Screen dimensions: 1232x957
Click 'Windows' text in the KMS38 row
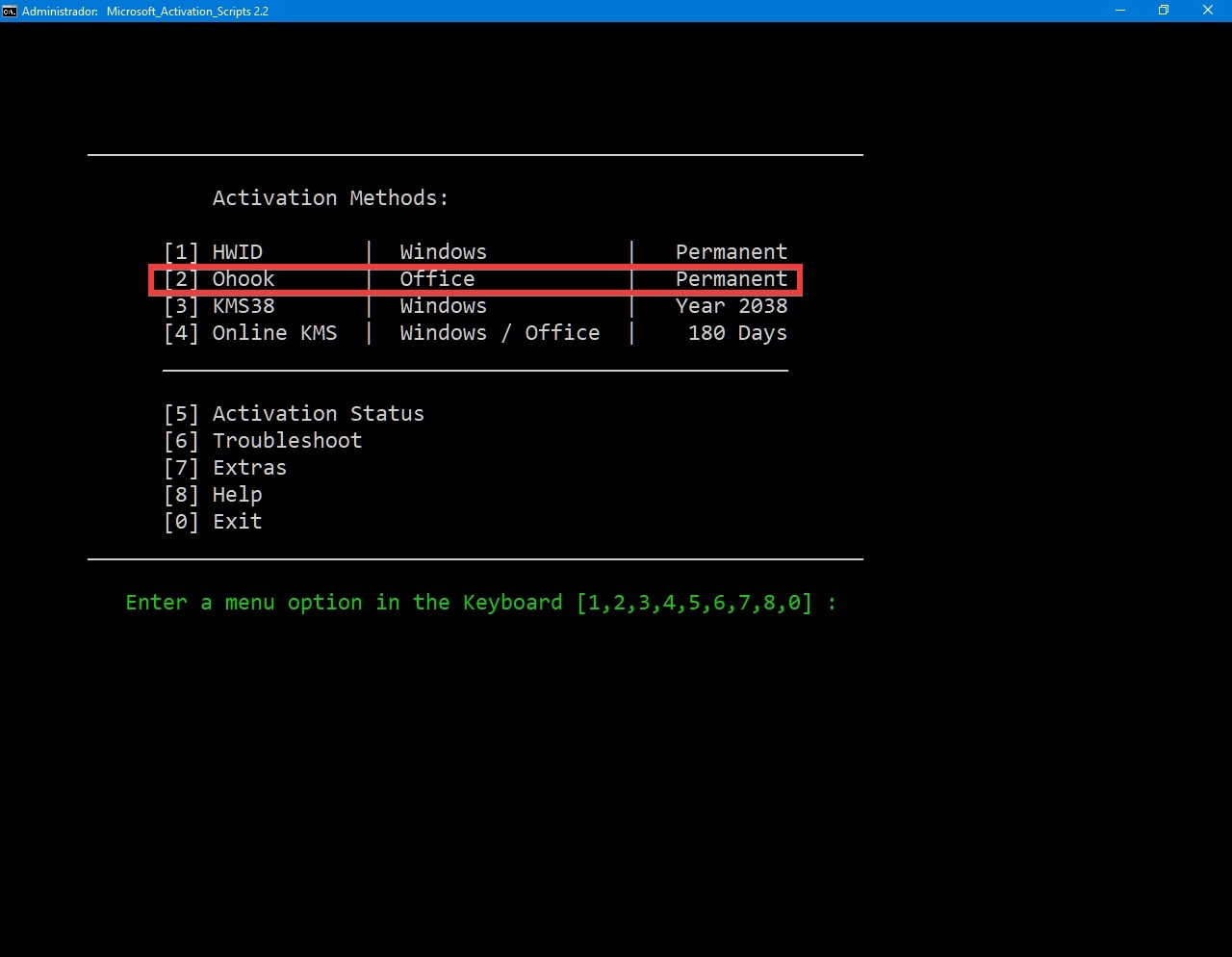point(444,306)
